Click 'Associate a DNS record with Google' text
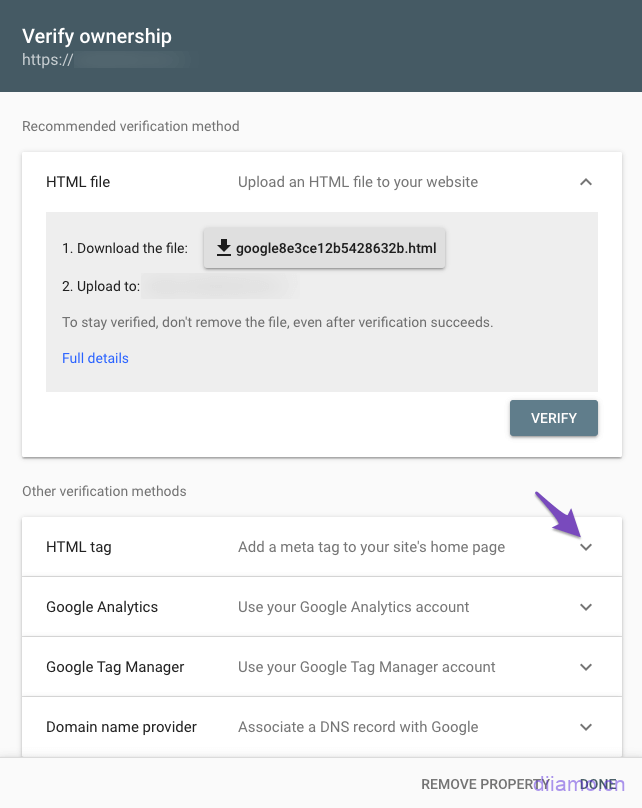 pyautogui.click(x=358, y=727)
